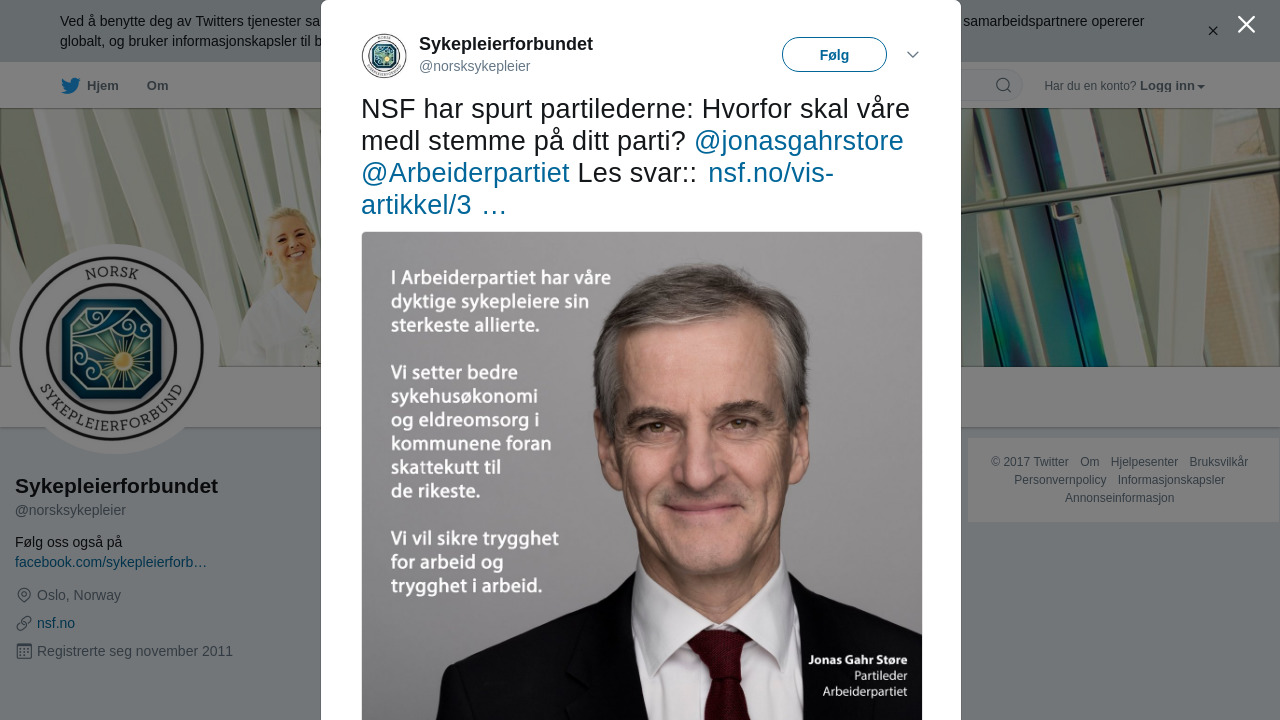Dismiss the cookie notice banner
The height and width of the screenshot is (720, 1280).
point(1213,31)
